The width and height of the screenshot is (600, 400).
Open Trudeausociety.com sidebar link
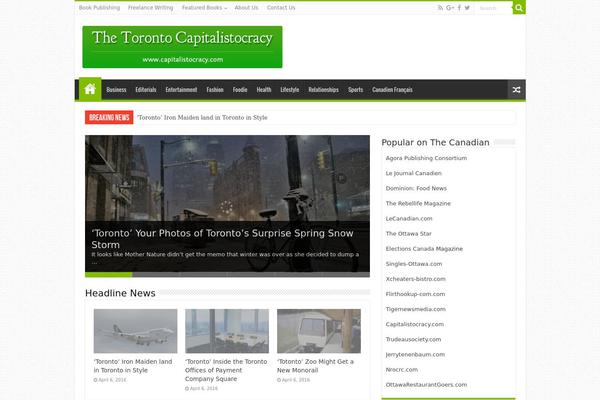(413, 340)
